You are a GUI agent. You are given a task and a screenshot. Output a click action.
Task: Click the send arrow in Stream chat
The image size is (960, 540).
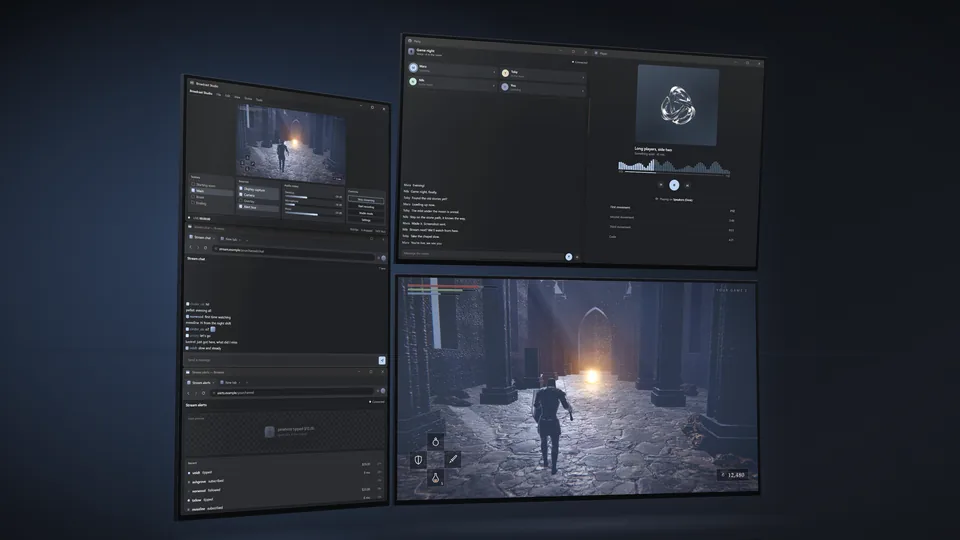(x=382, y=361)
